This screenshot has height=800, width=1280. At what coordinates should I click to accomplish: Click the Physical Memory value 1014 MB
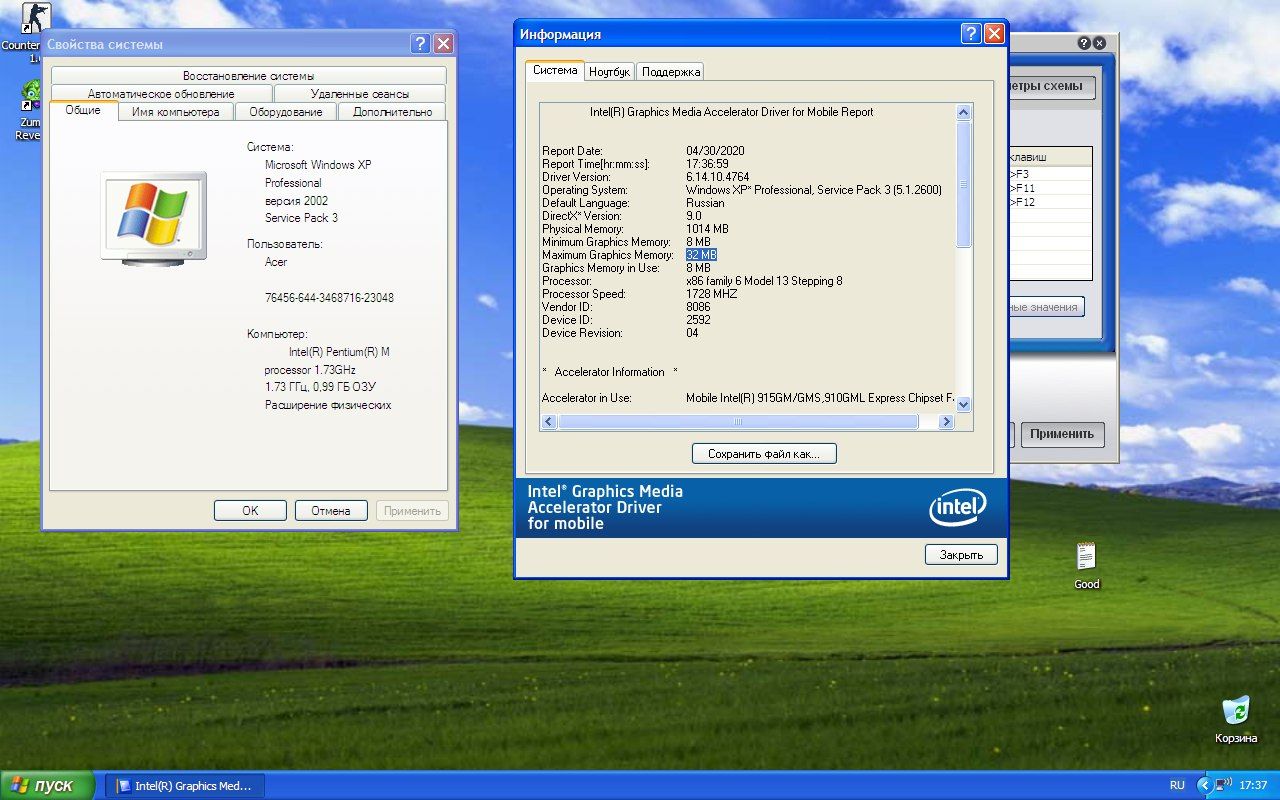[x=707, y=229]
